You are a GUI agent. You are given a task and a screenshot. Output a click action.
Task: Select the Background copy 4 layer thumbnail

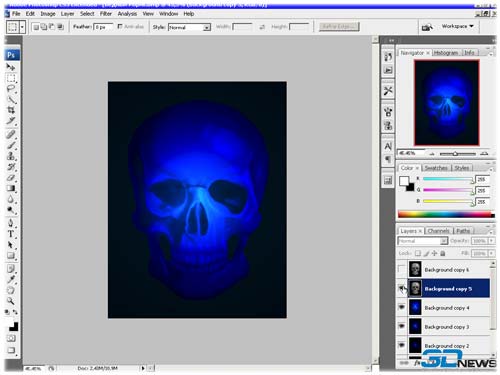coord(415,307)
